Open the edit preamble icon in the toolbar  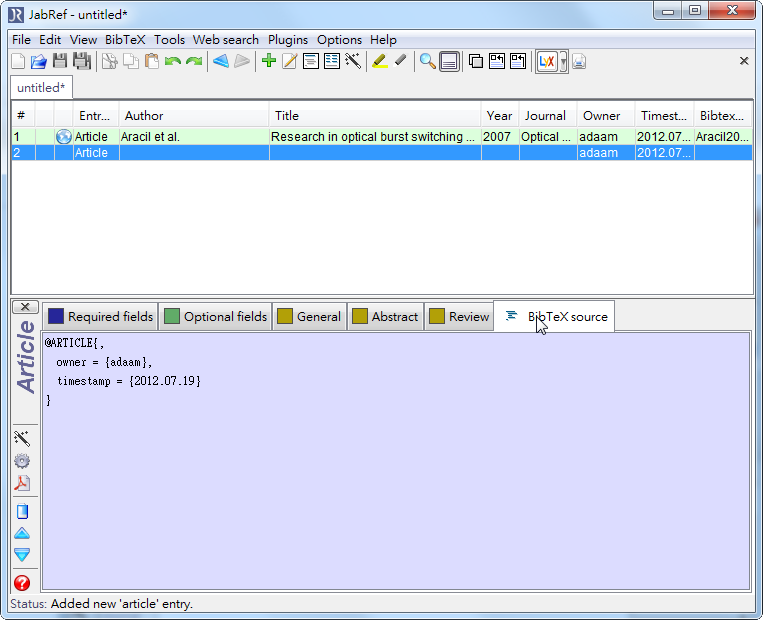(x=310, y=61)
